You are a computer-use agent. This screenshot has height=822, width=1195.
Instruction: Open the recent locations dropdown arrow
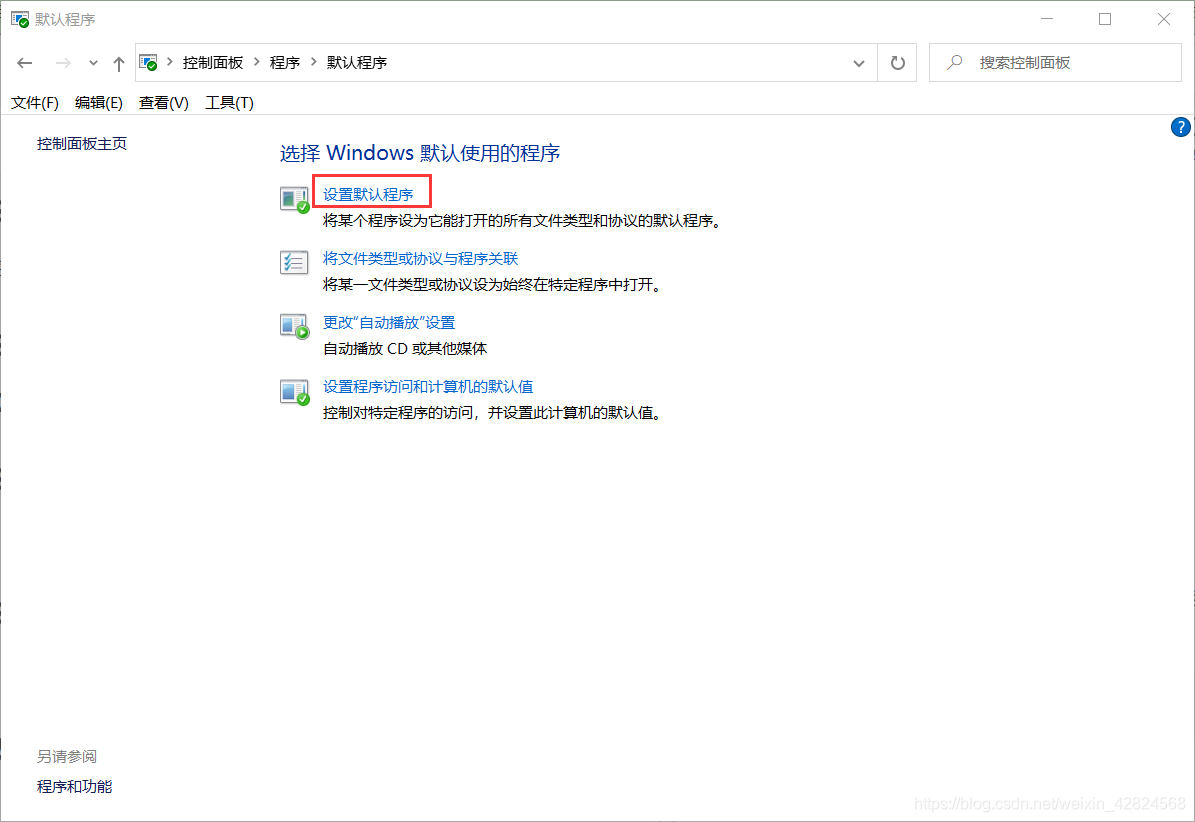[x=93, y=63]
